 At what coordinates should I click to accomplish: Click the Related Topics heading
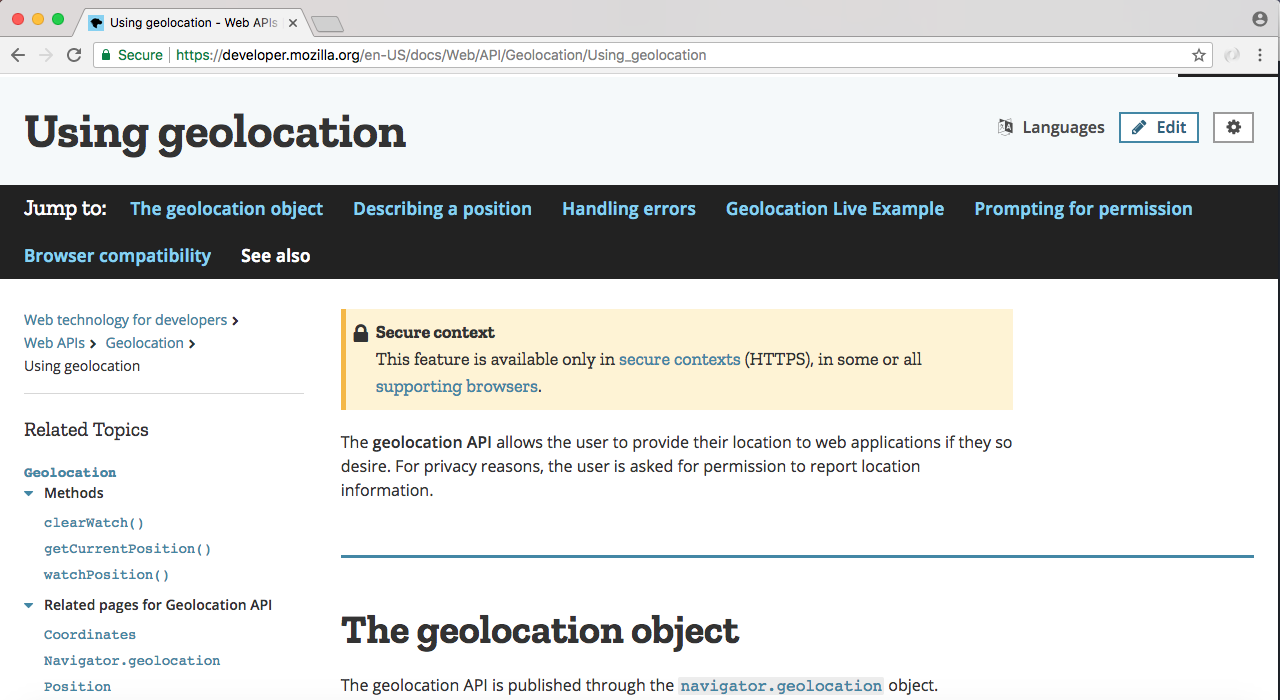click(86, 430)
